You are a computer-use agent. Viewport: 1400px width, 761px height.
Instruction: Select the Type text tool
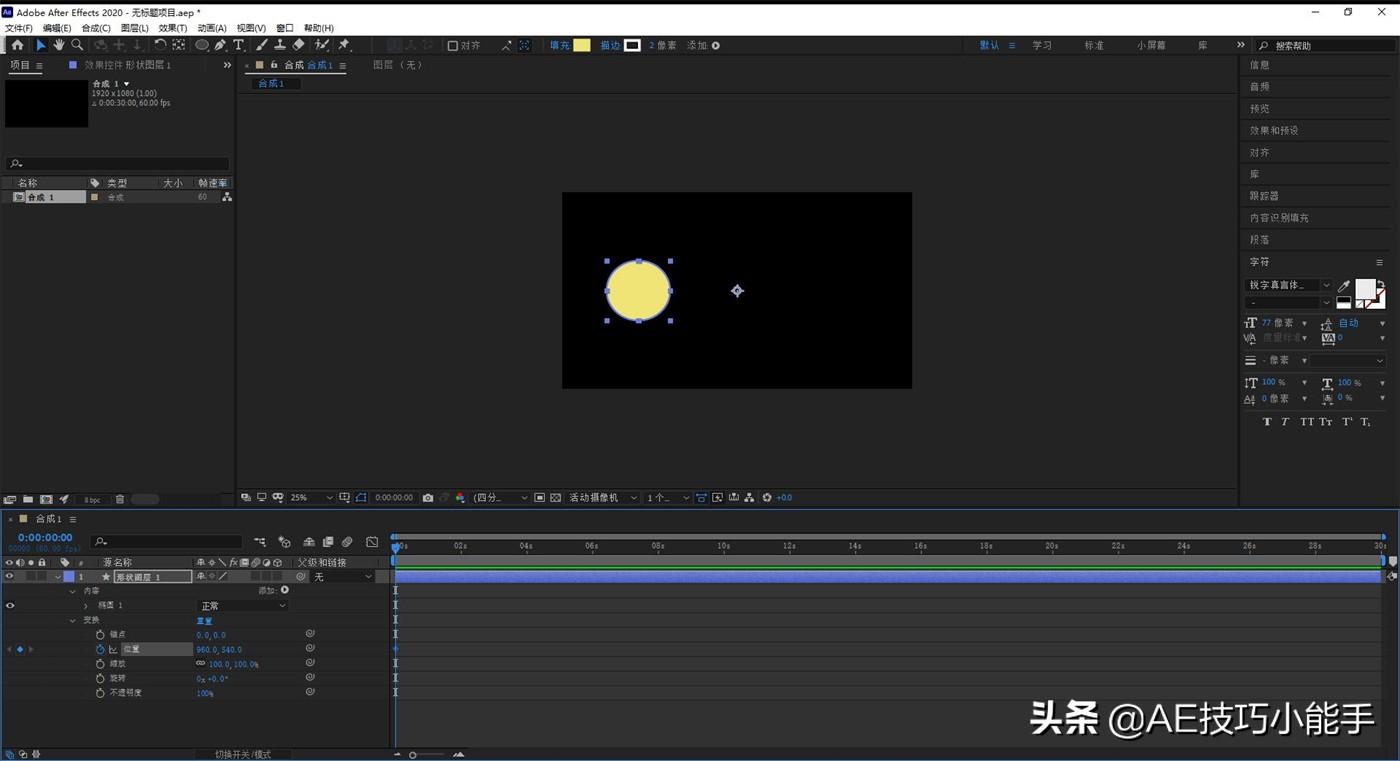click(239, 45)
